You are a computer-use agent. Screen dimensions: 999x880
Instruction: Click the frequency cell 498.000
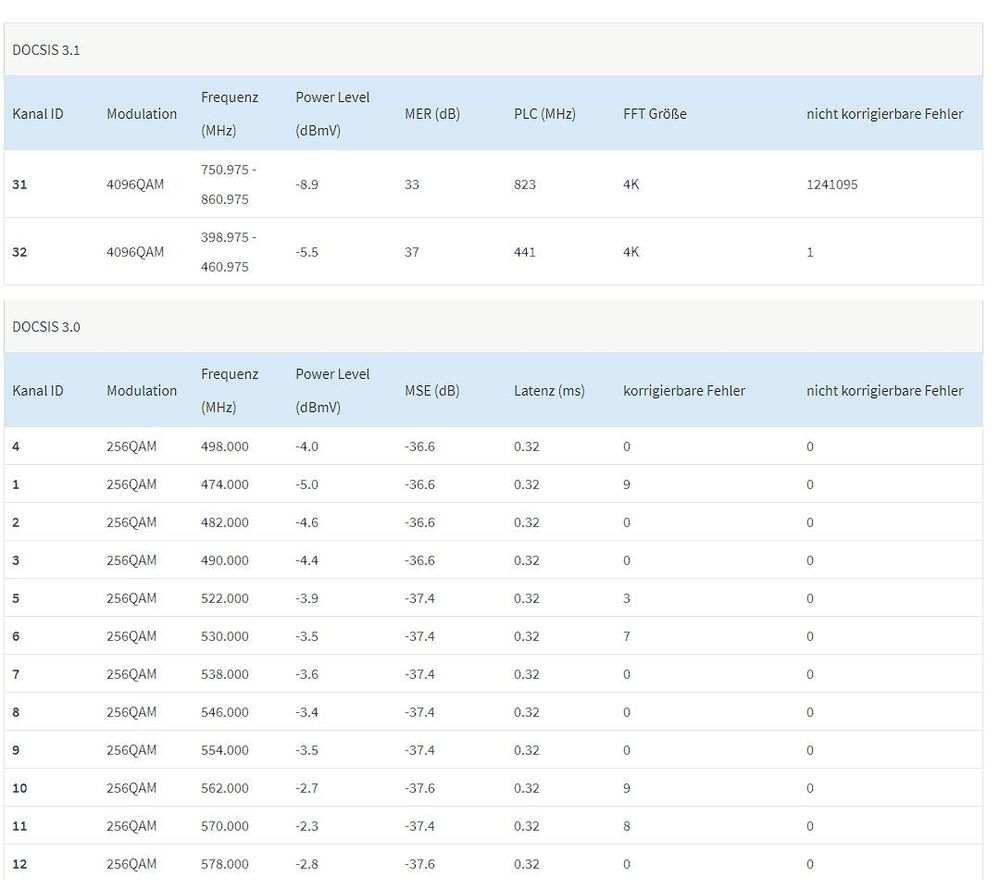point(225,447)
